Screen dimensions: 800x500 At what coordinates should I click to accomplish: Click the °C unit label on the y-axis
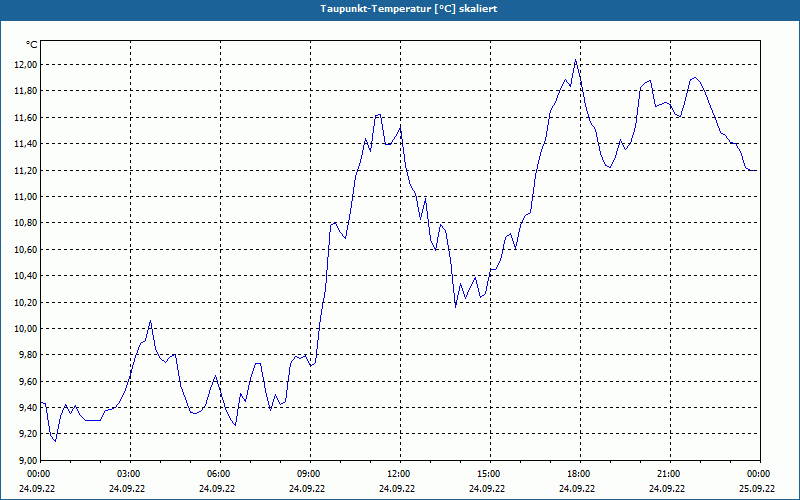click(31, 45)
